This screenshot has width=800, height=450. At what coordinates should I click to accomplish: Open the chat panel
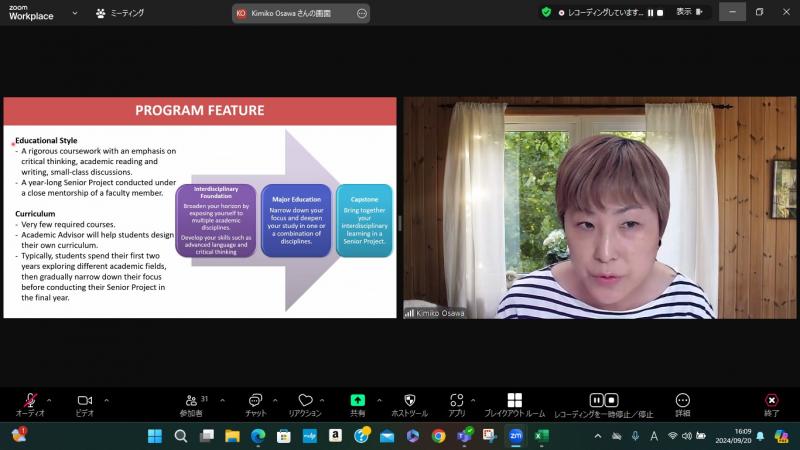coord(255,405)
